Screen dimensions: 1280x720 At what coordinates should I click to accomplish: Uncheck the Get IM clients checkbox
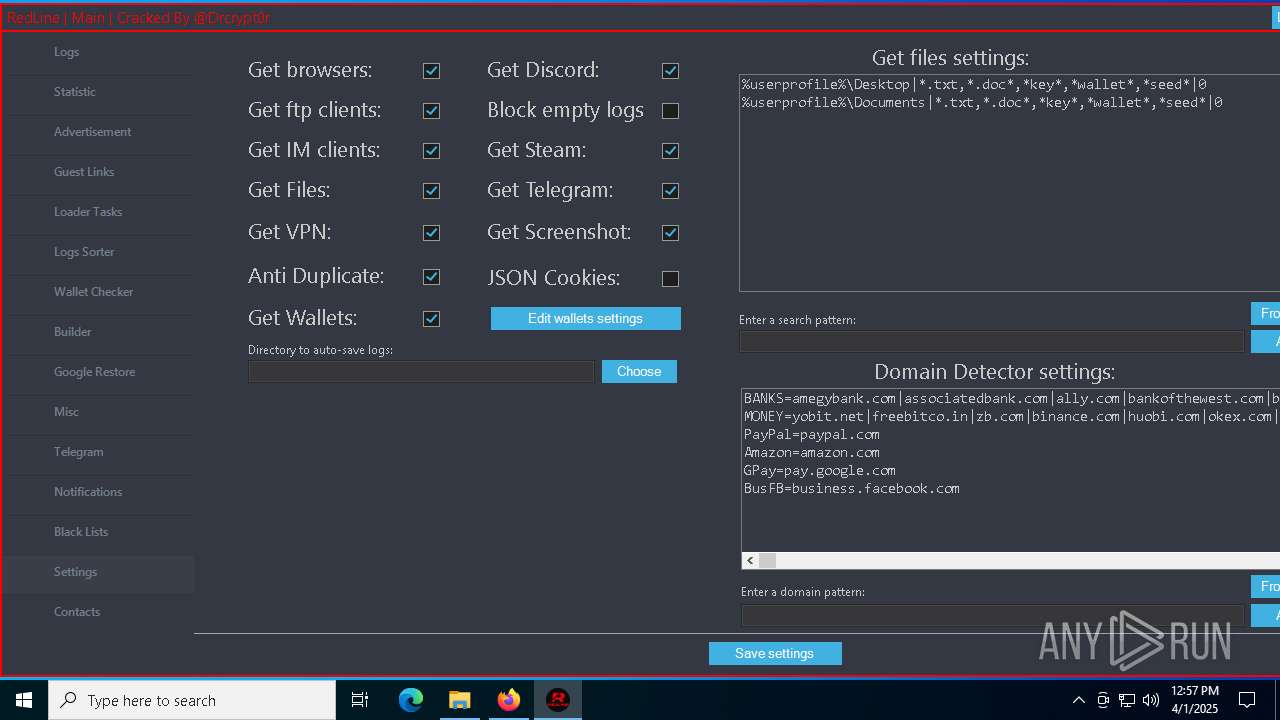click(x=431, y=151)
